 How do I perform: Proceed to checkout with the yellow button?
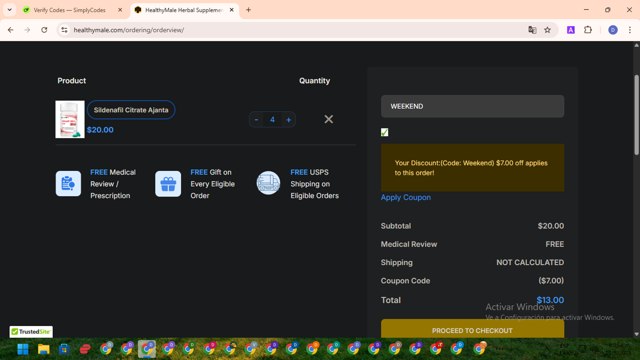click(x=472, y=329)
